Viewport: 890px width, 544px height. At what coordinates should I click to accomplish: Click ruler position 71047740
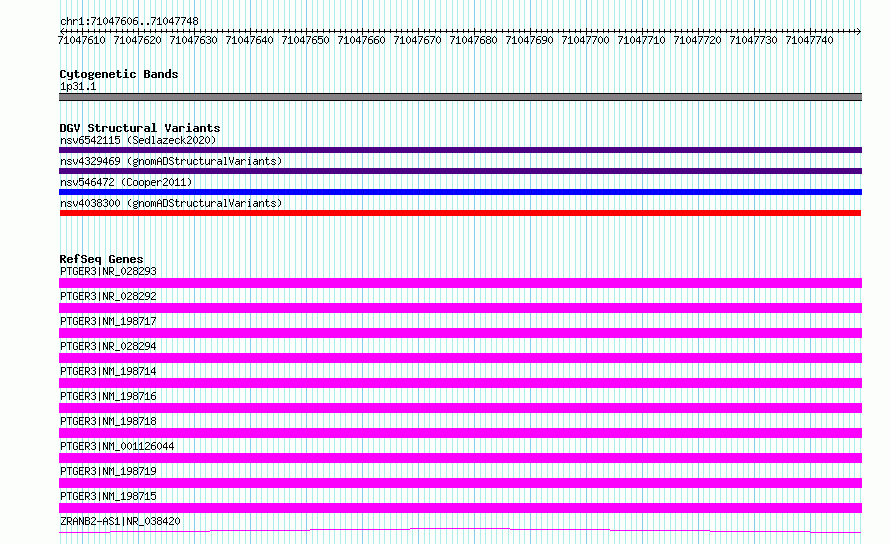tap(809, 40)
